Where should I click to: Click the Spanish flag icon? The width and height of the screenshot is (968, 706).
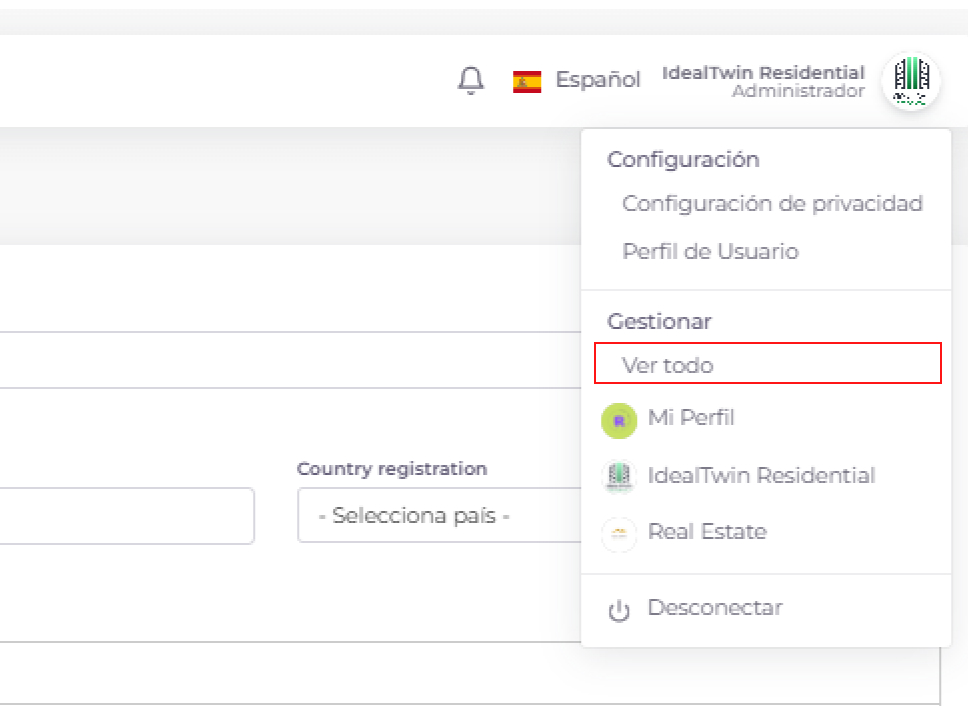point(527,81)
